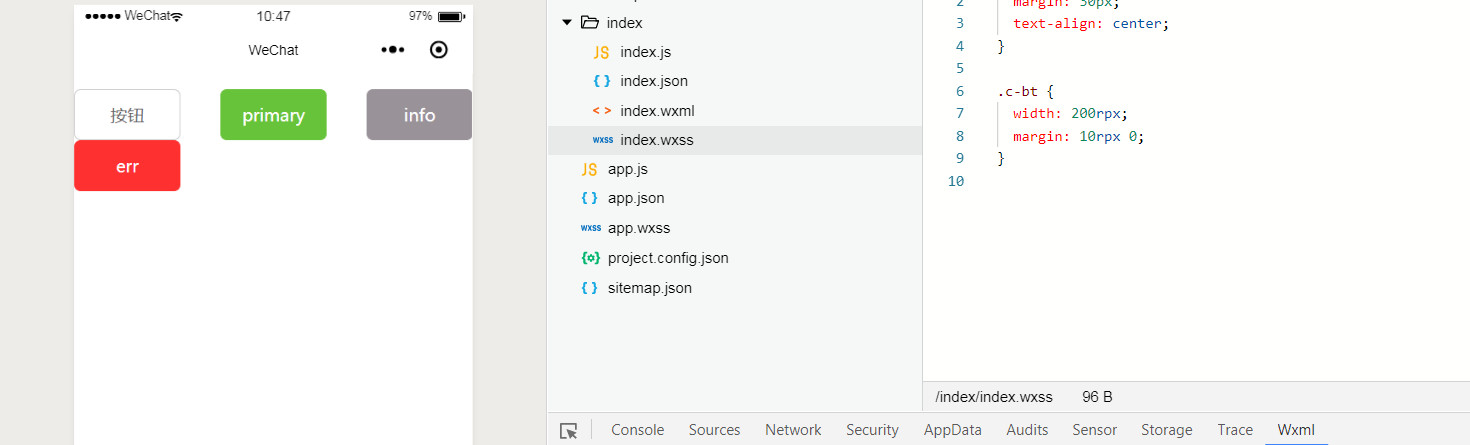The height and width of the screenshot is (445, 1470).
Task: Open the index.wxml file
Action: (657, 111)
